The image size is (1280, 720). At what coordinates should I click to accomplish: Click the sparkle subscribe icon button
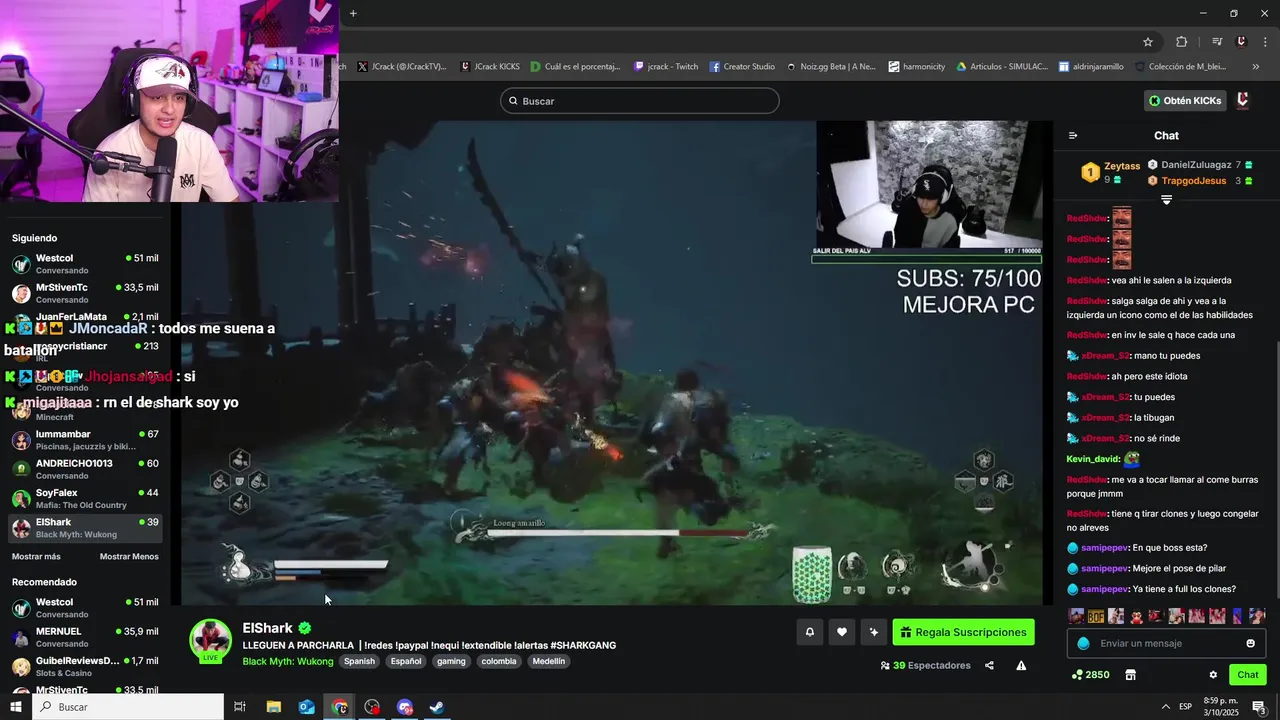874,632
